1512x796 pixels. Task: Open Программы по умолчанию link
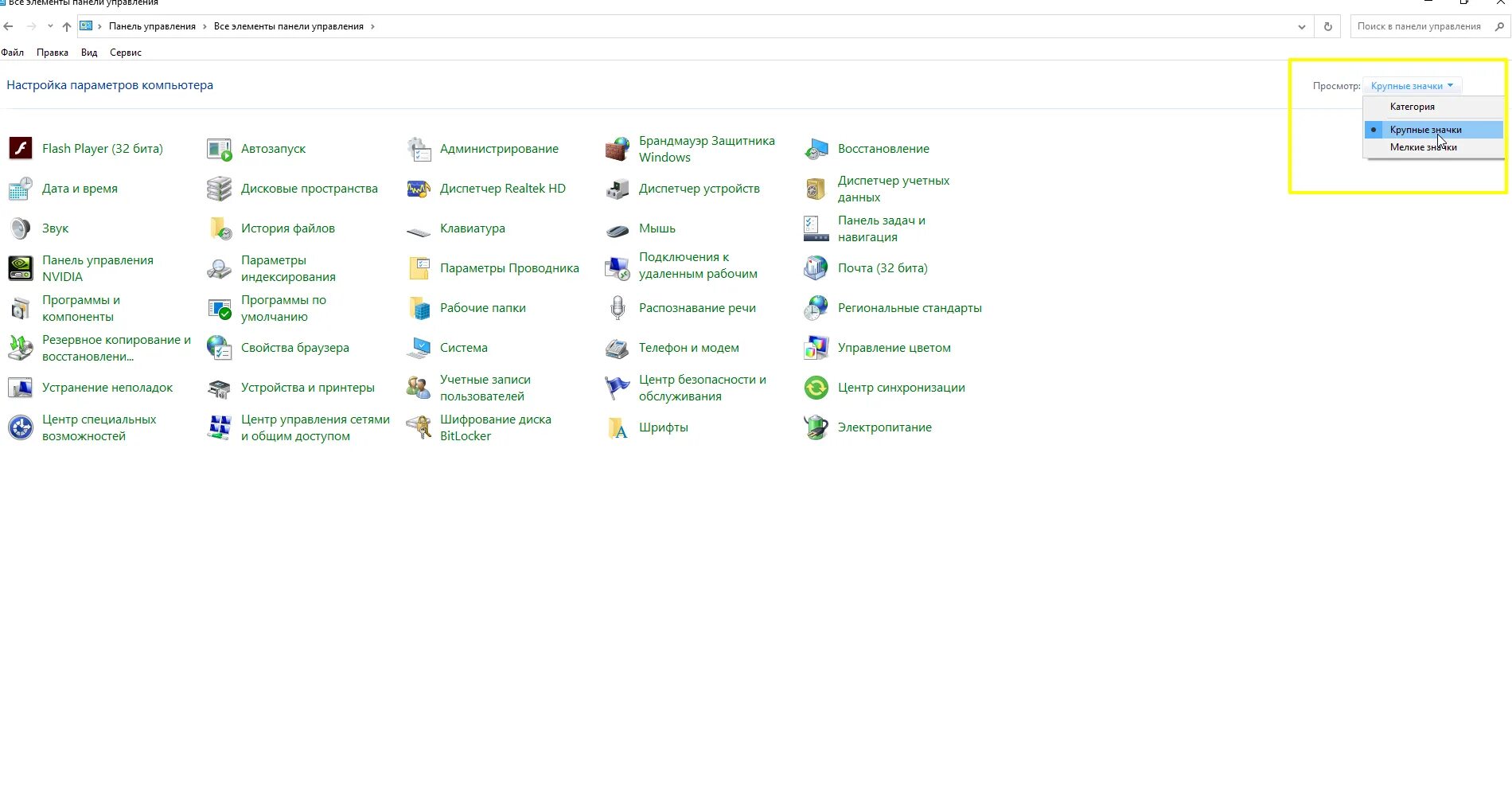(284, 308)
